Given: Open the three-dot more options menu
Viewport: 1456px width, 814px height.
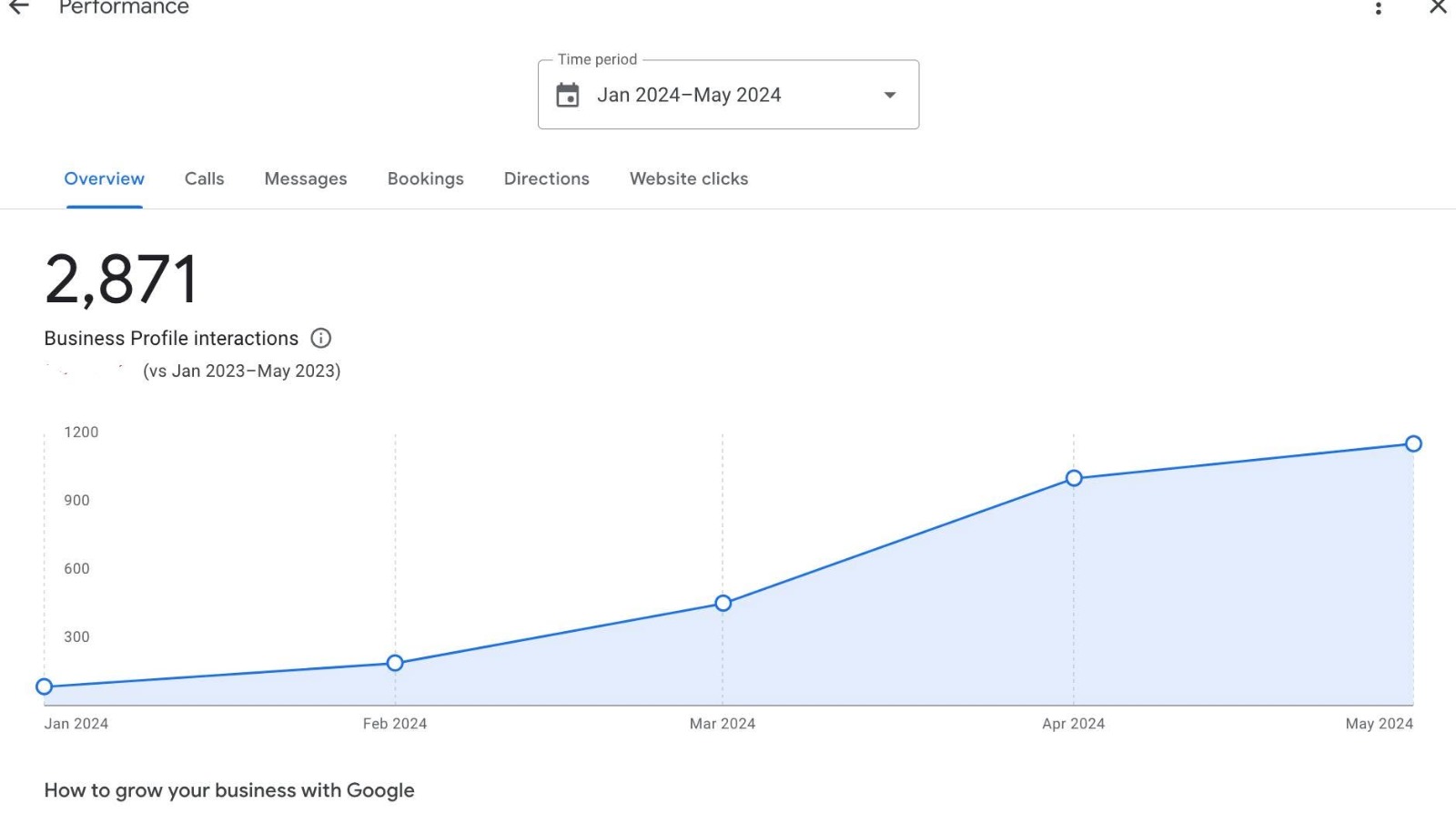Looking at the screenshot, I should pyautogui.click(x=1379, y=8).
